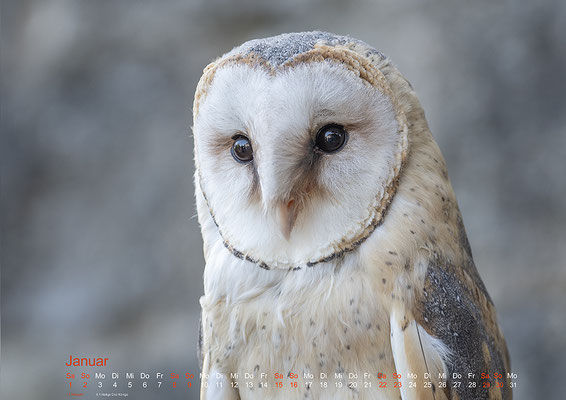Viewport: 566px width, 400px height.
Task: Select date 12 in the calendar strip
Action: tap(234, 385)
